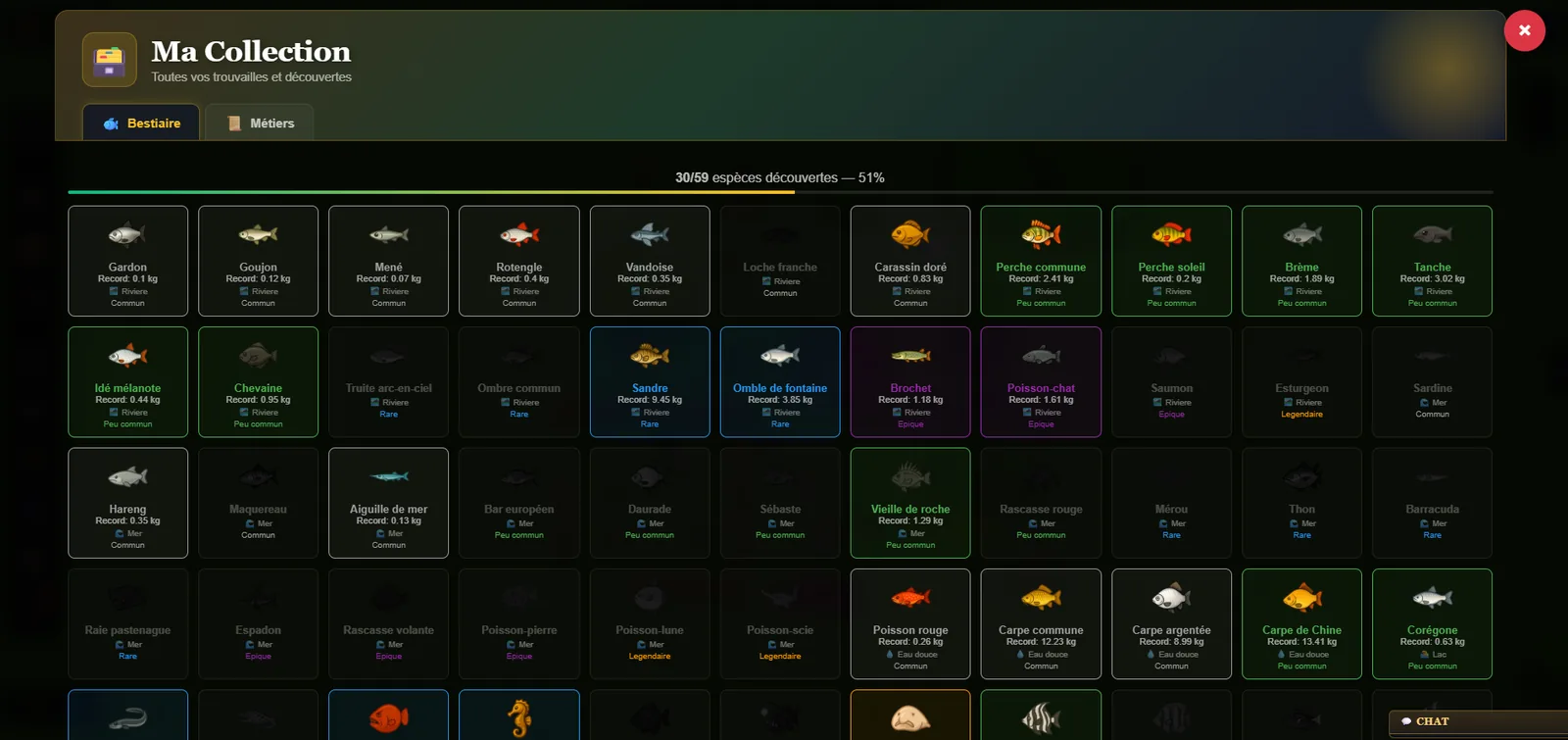This screenshot has height=740, width=1568.
Task: Click the Mené fish icon
Action: (x=388, y=235)
